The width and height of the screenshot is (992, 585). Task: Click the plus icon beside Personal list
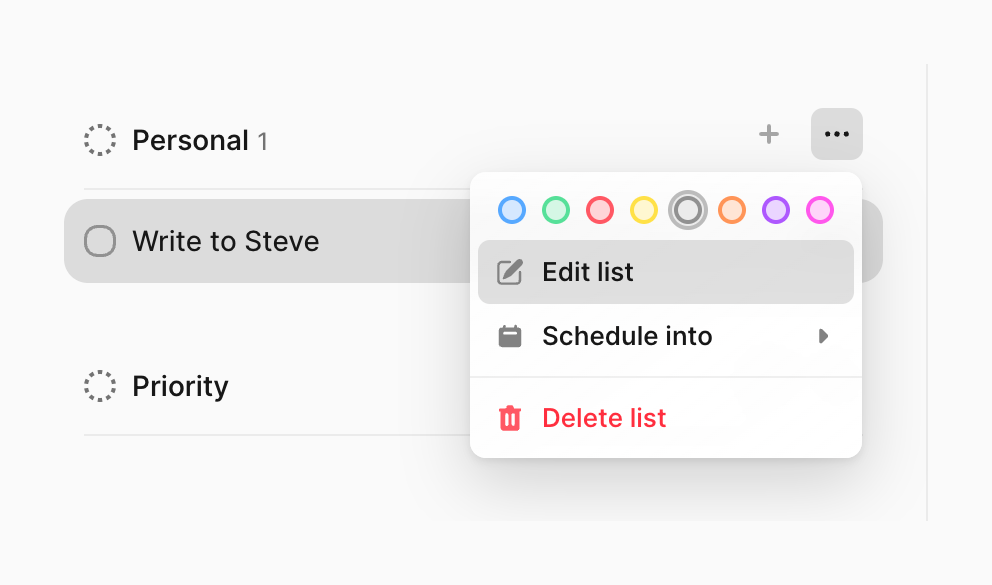(x=768, y=134)
